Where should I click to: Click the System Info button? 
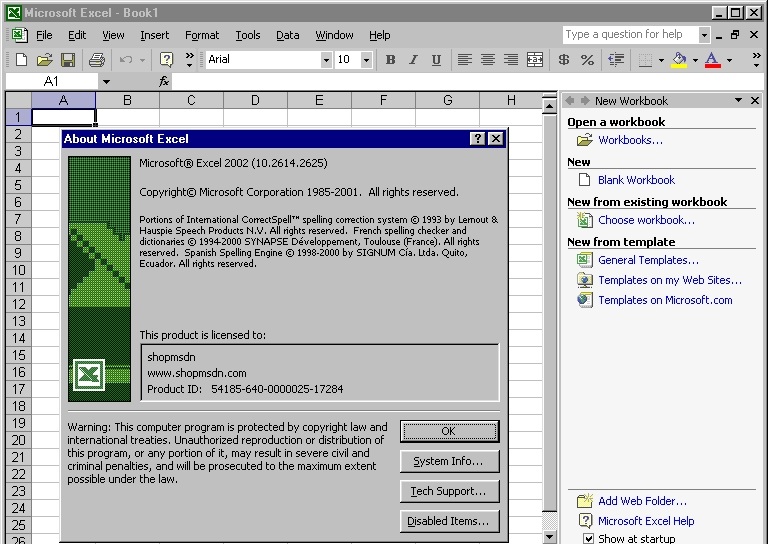450,461
